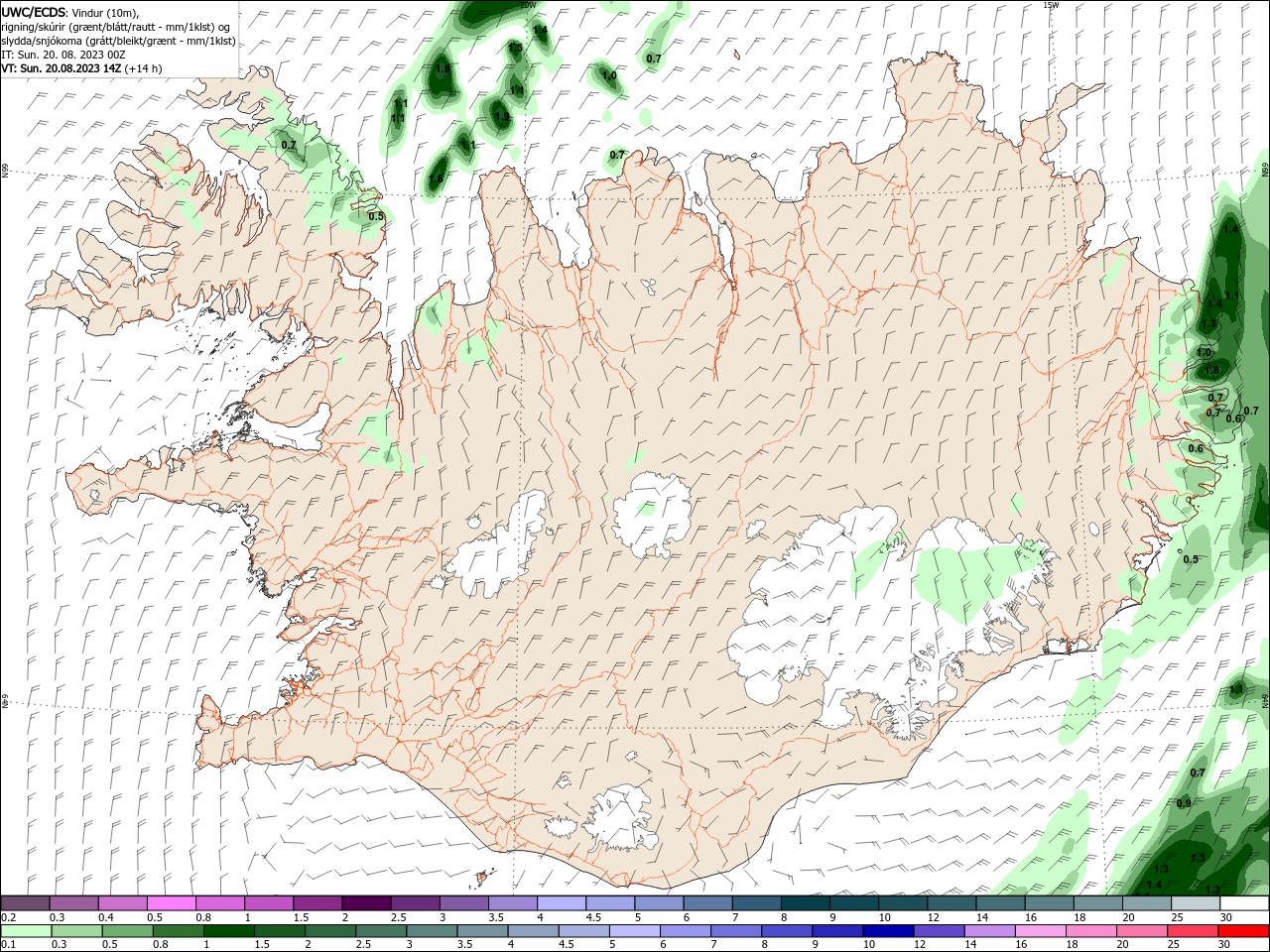Click the 20W longitude label at top

tap(528, 5)
